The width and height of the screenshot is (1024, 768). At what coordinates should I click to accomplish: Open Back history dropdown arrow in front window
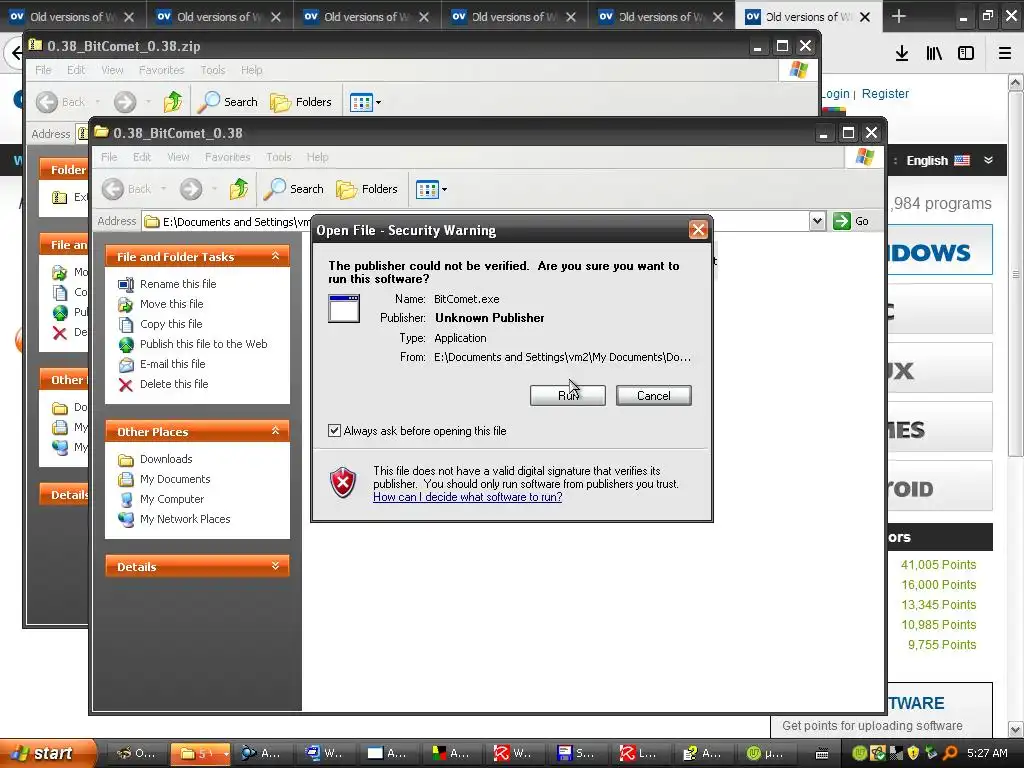163,189
